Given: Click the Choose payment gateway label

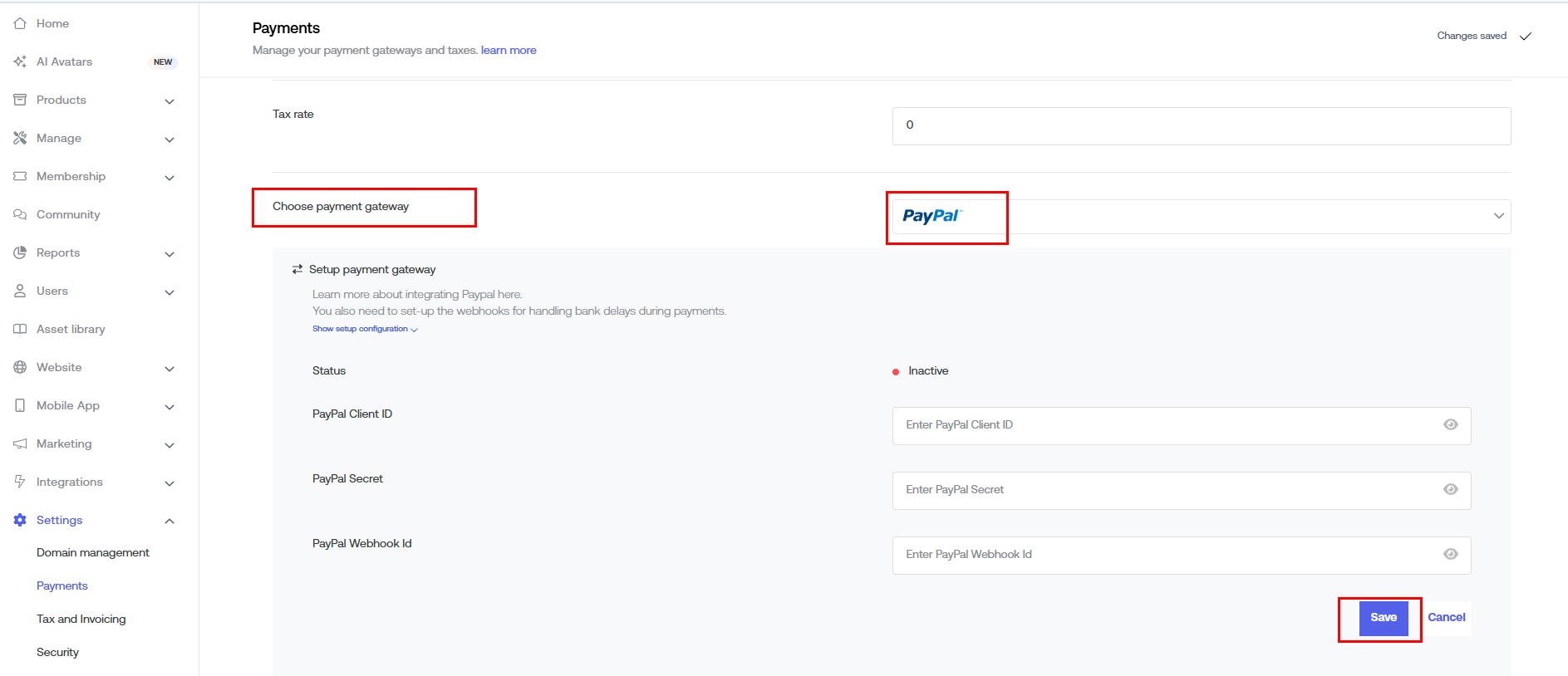Looking at the screenshot, I should pos(341,206).
